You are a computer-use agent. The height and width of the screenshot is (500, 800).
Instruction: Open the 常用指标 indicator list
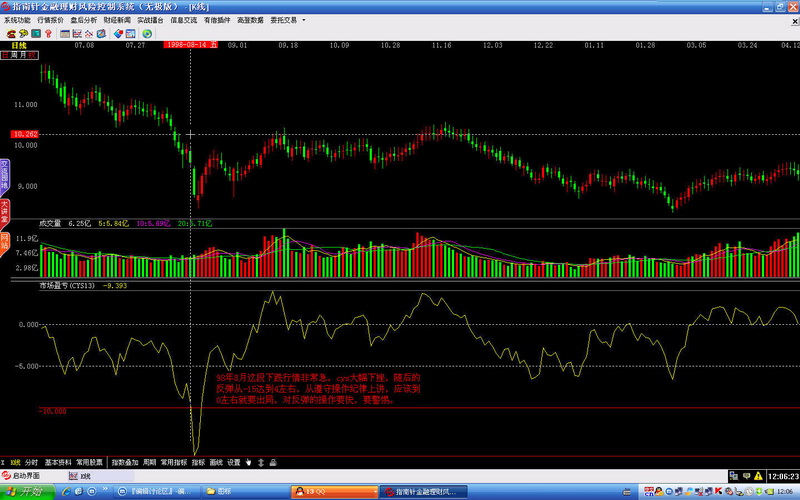(x=174, y=463)
